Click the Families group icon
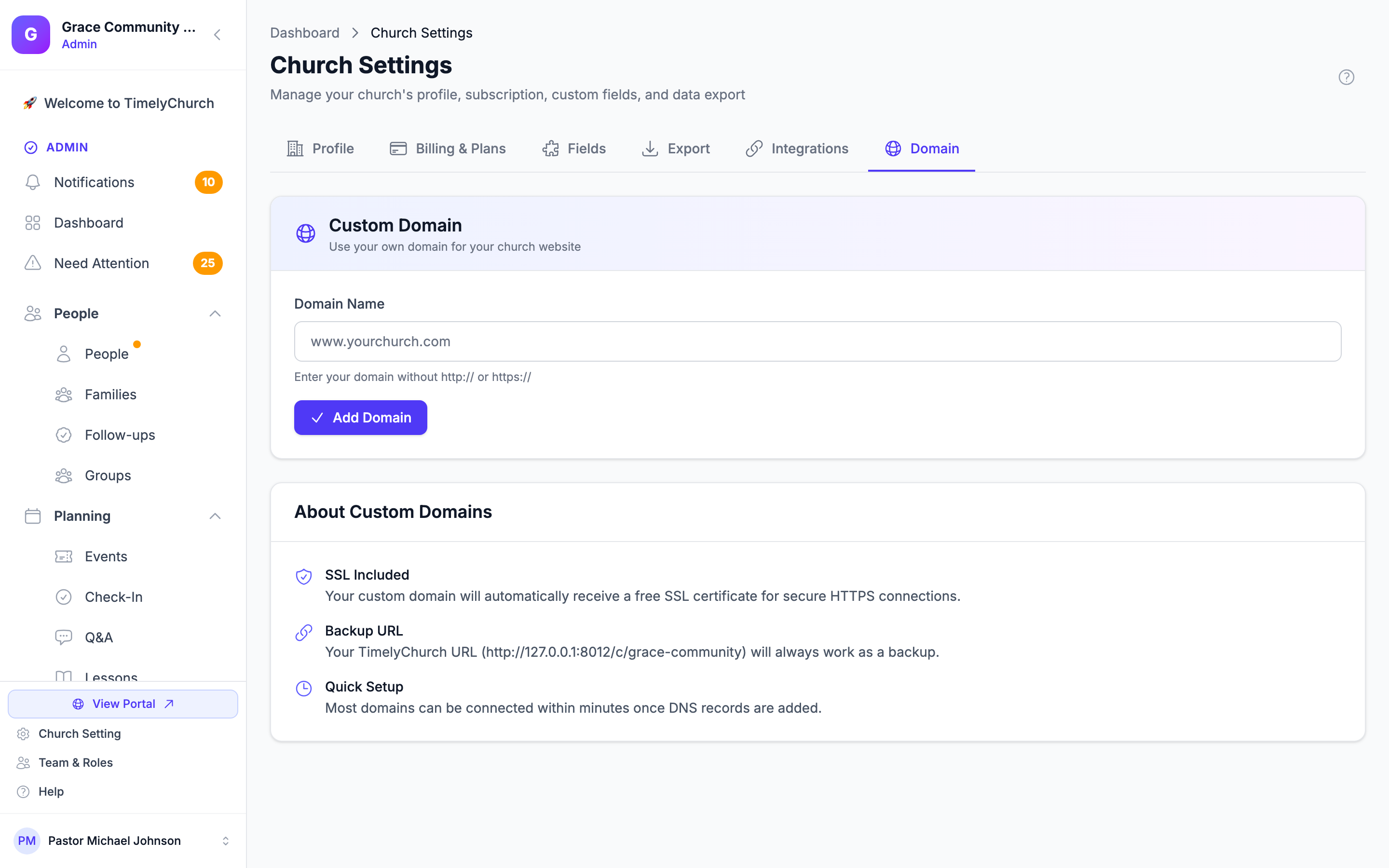The width and height of the screenshot is (1389, 868). 64,394
